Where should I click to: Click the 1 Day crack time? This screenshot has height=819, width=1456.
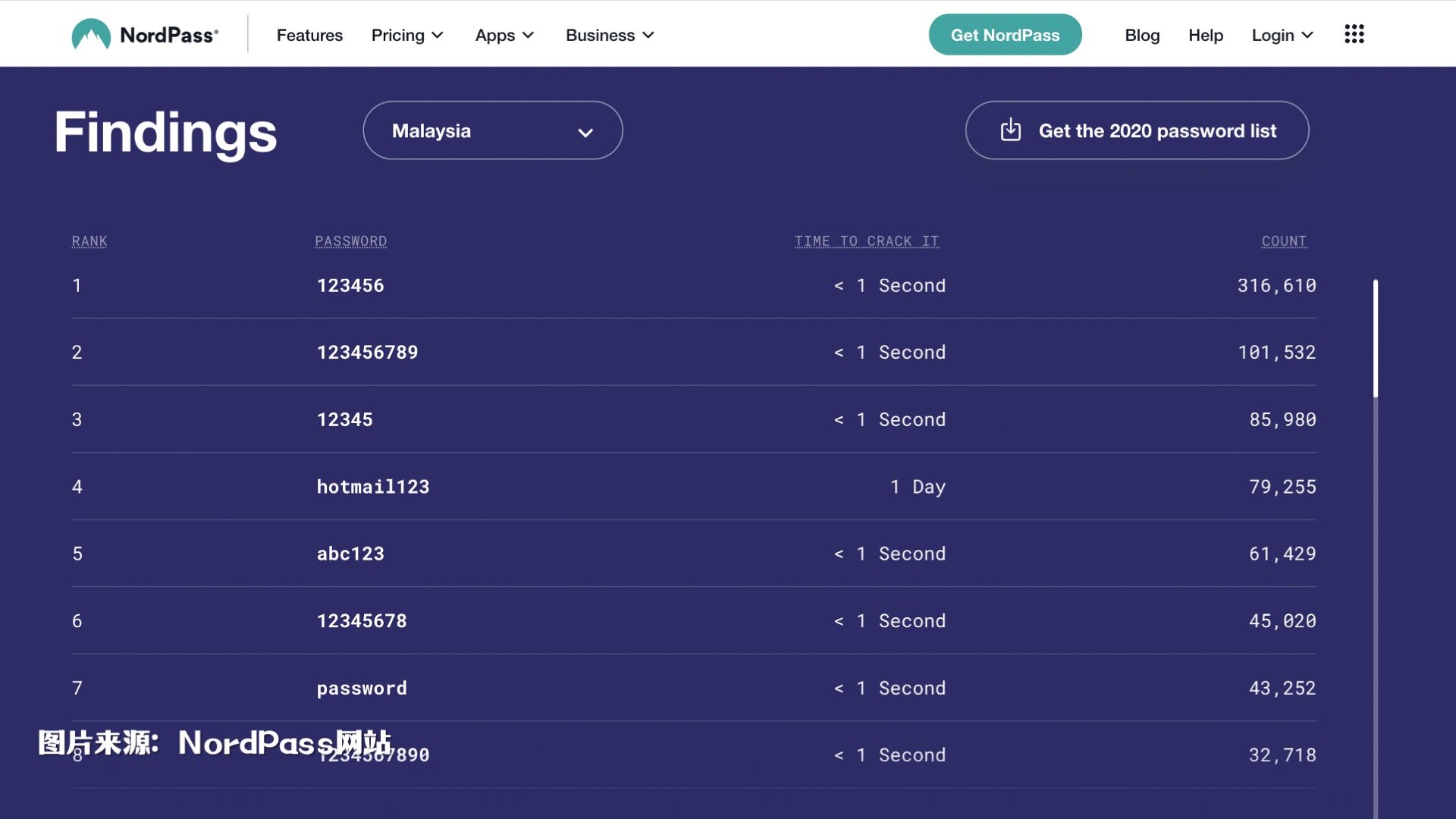(918, 487)
